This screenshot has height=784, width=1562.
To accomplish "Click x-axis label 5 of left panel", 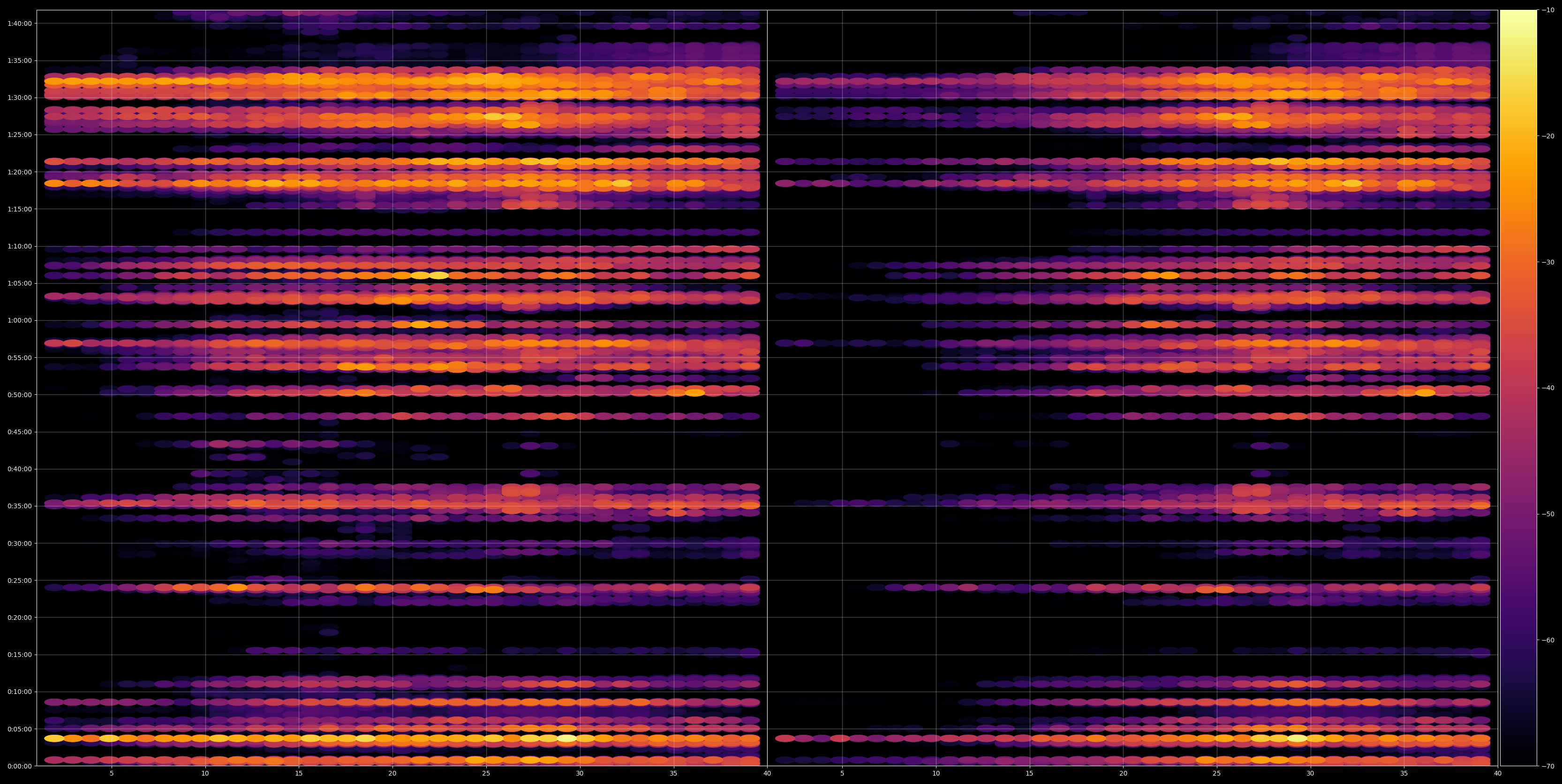I will click(112, 774).
